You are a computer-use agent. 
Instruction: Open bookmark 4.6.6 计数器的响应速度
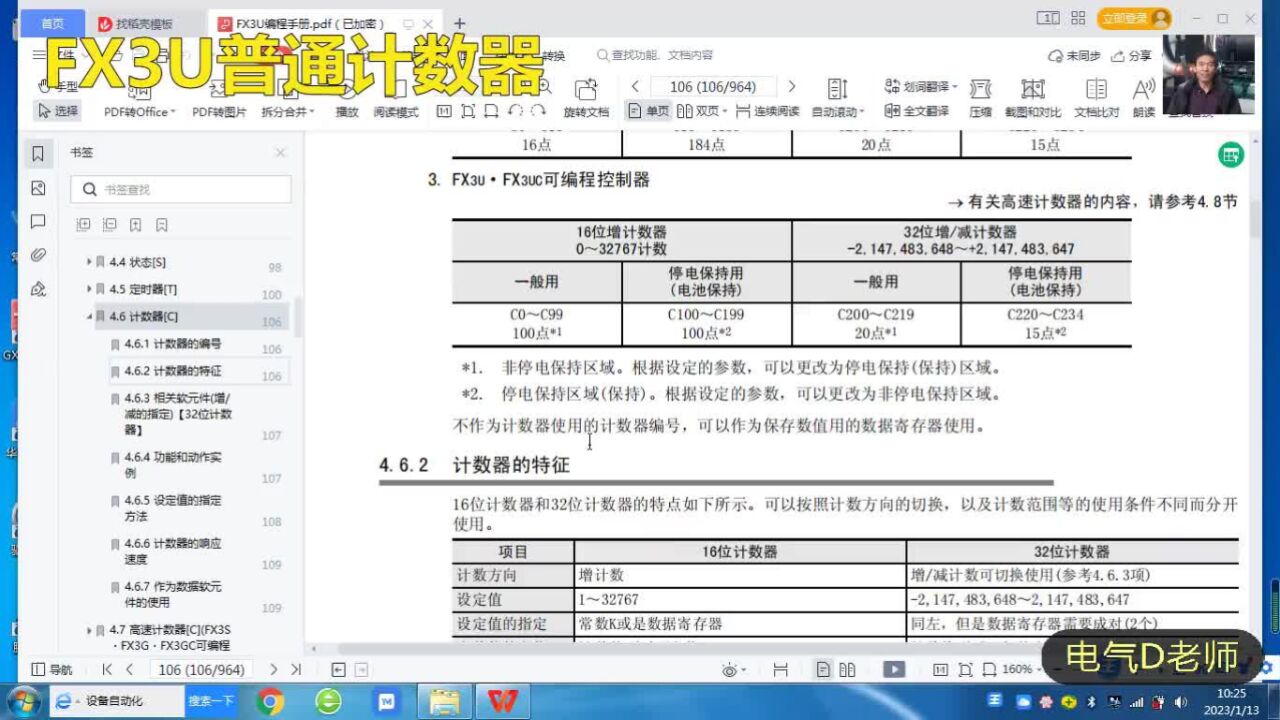(x=173, y=551)
